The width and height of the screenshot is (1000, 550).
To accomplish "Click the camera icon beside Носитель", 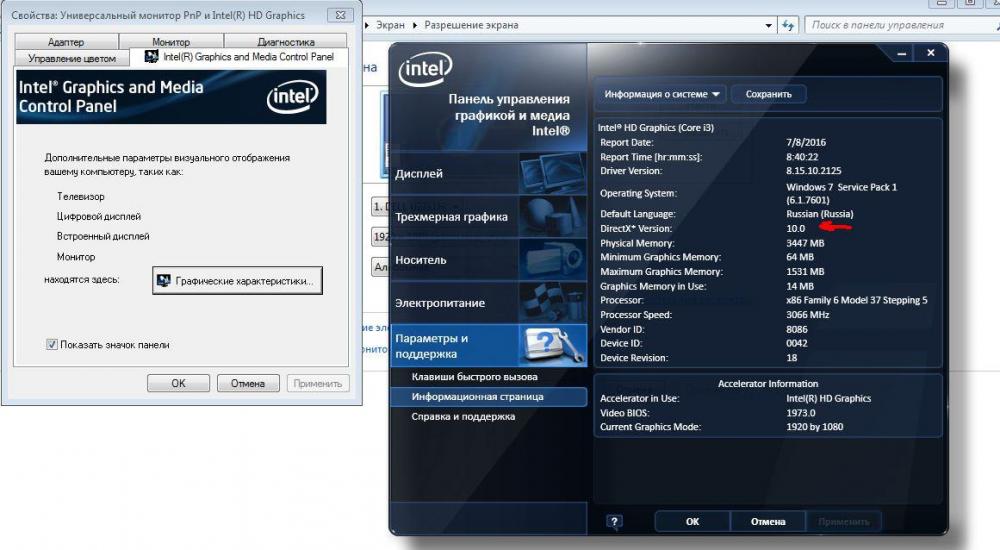I will [x=552, y=260].
